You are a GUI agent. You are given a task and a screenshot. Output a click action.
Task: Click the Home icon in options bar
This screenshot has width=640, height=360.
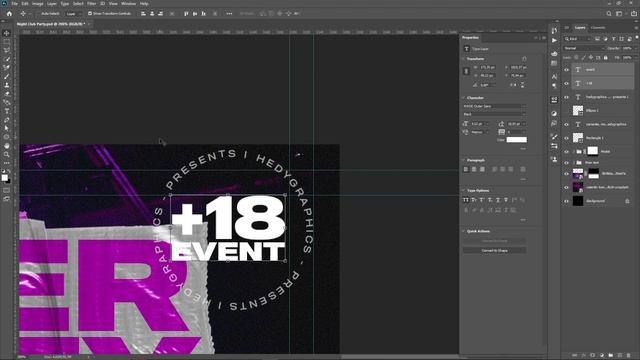tap(9, 13)
